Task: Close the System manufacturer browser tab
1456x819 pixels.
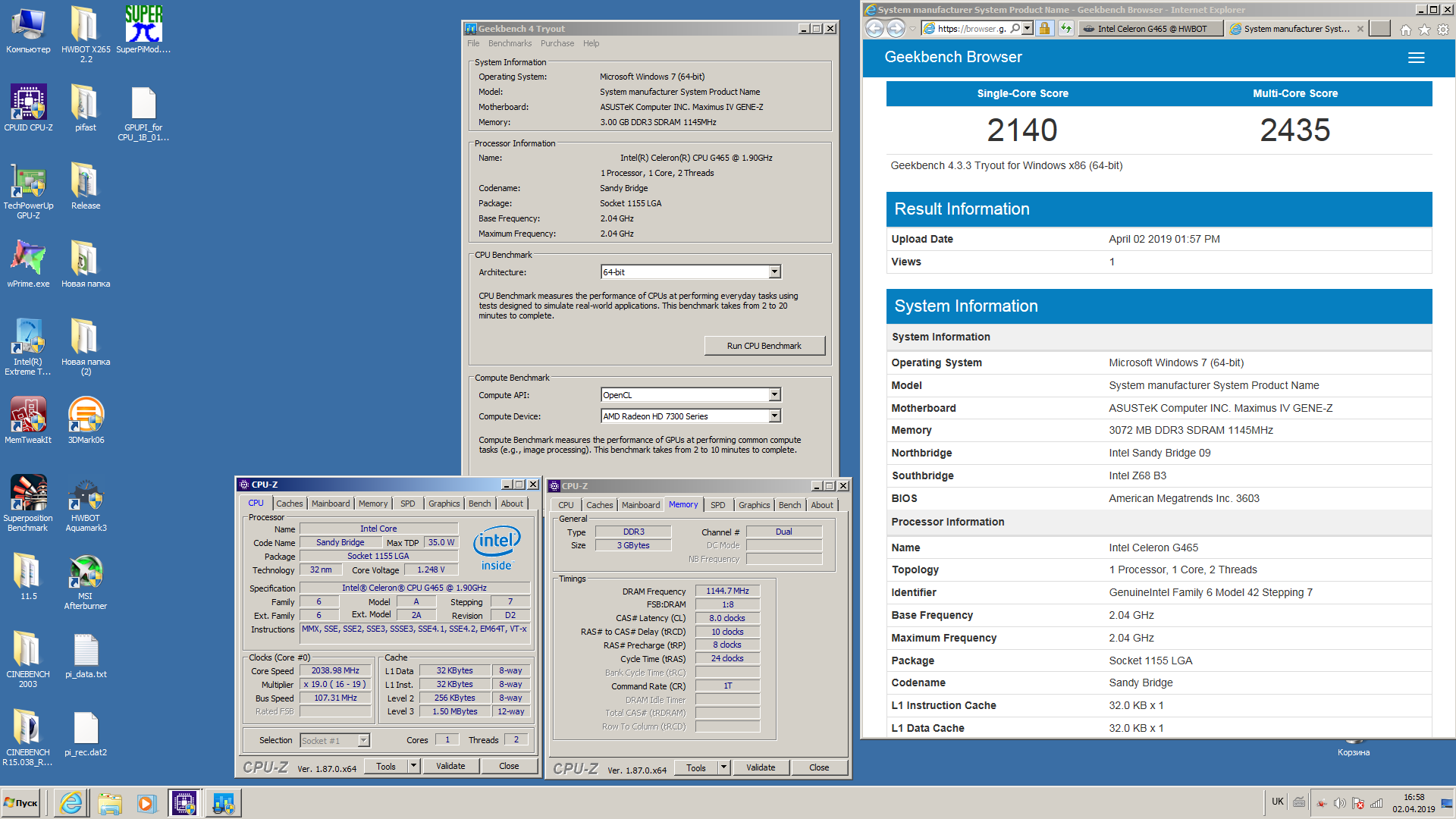Action: 1360,29
